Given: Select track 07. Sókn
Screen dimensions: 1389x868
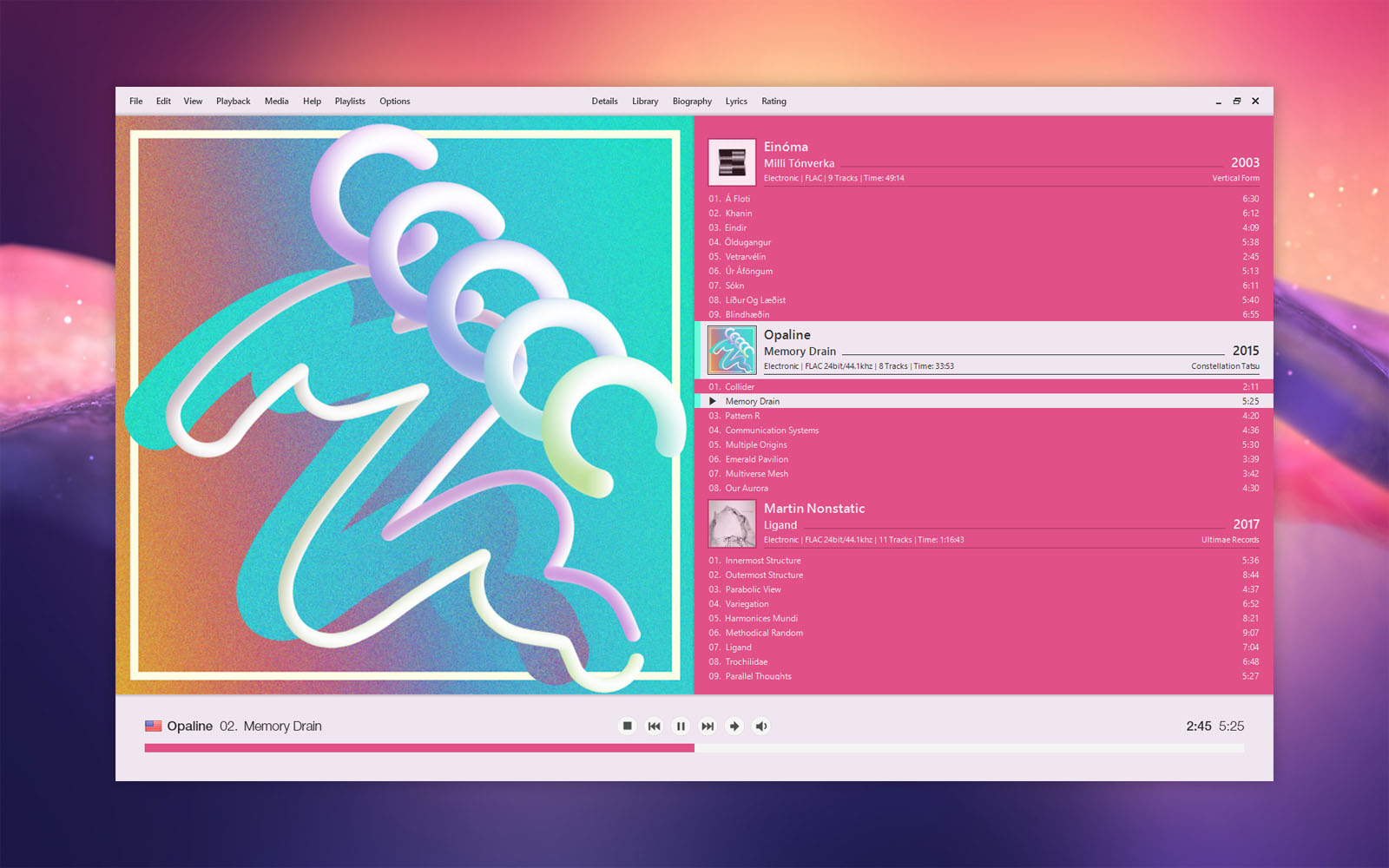Looking at the screenshot, I should (984, 286).
